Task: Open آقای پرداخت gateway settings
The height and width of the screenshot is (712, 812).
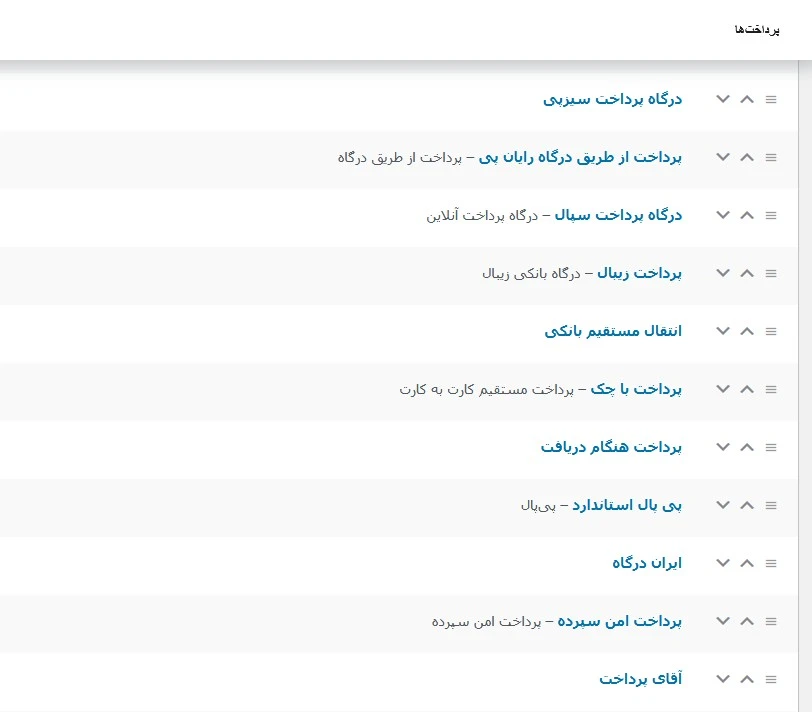Action: click(640, 679)
